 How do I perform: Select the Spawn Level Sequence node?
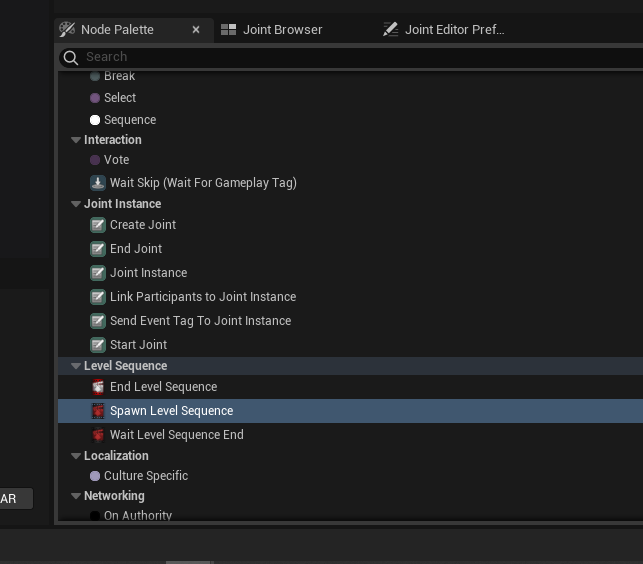pyautogui.click(x=171, y=411)
